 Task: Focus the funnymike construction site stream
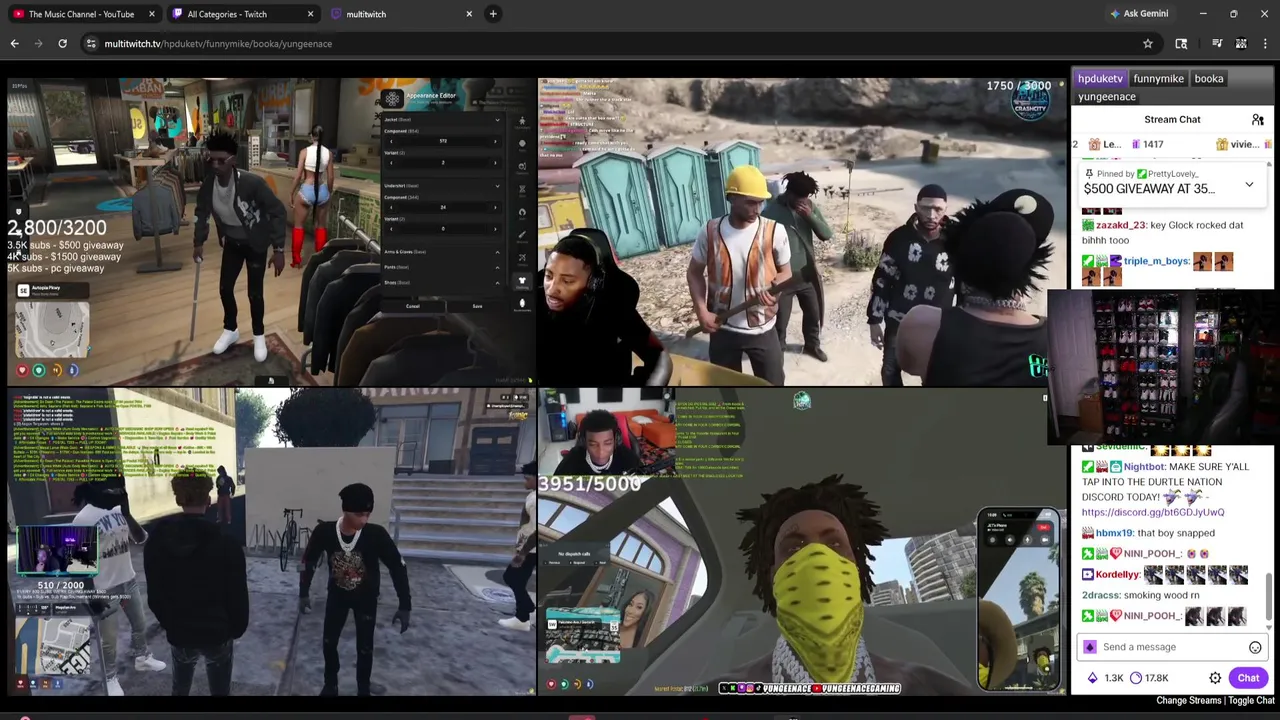tap(802, 232)
